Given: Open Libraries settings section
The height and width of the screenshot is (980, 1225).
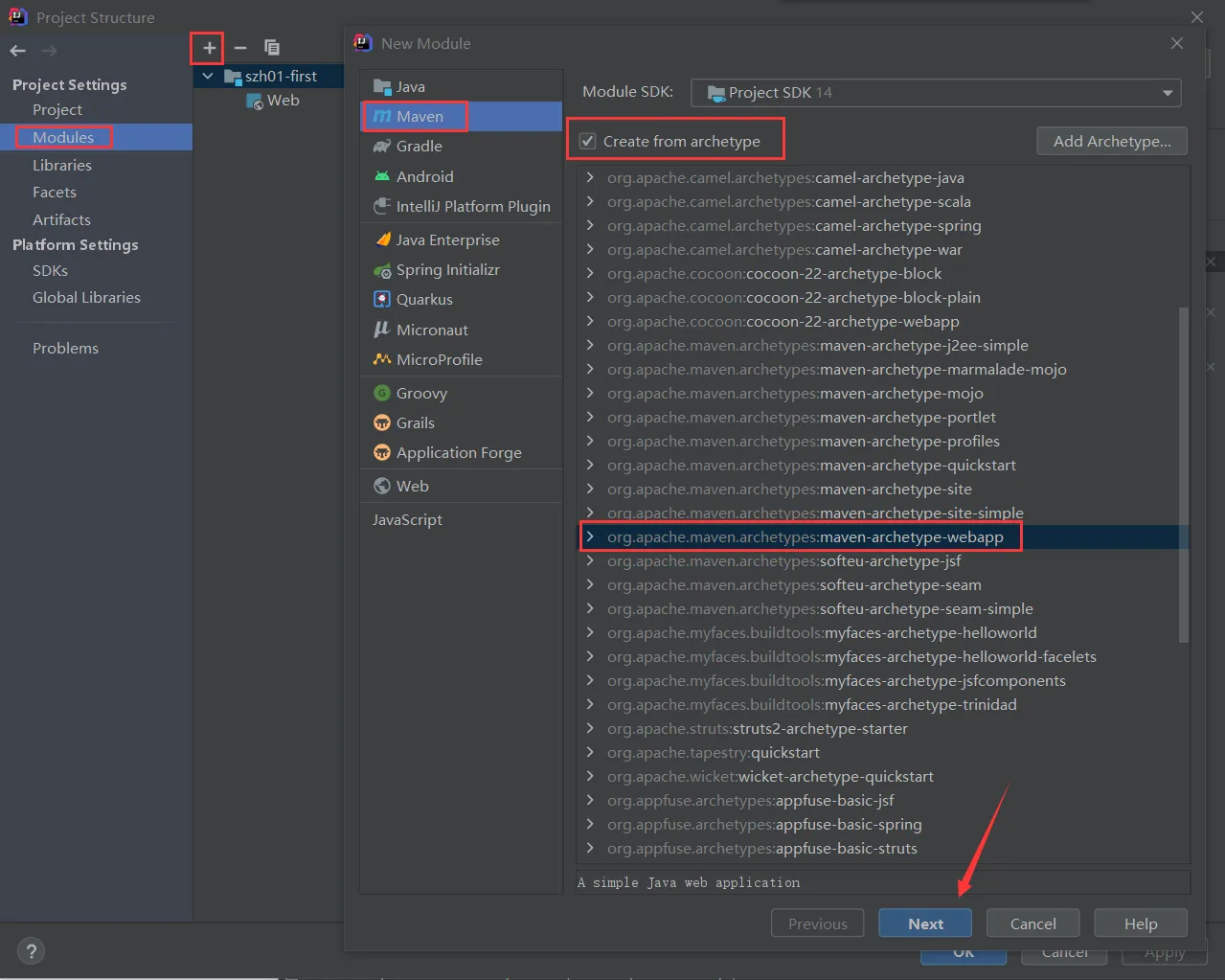Looking at the screenshot, I should click(62, 165).
